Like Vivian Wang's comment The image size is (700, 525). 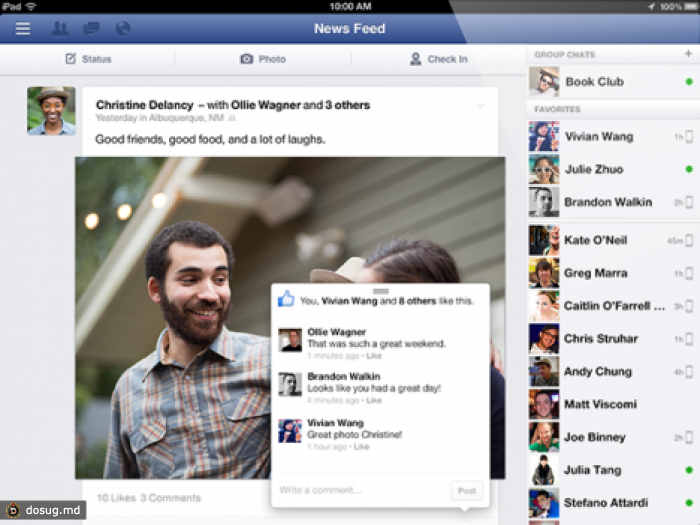[x=362, y=447]
